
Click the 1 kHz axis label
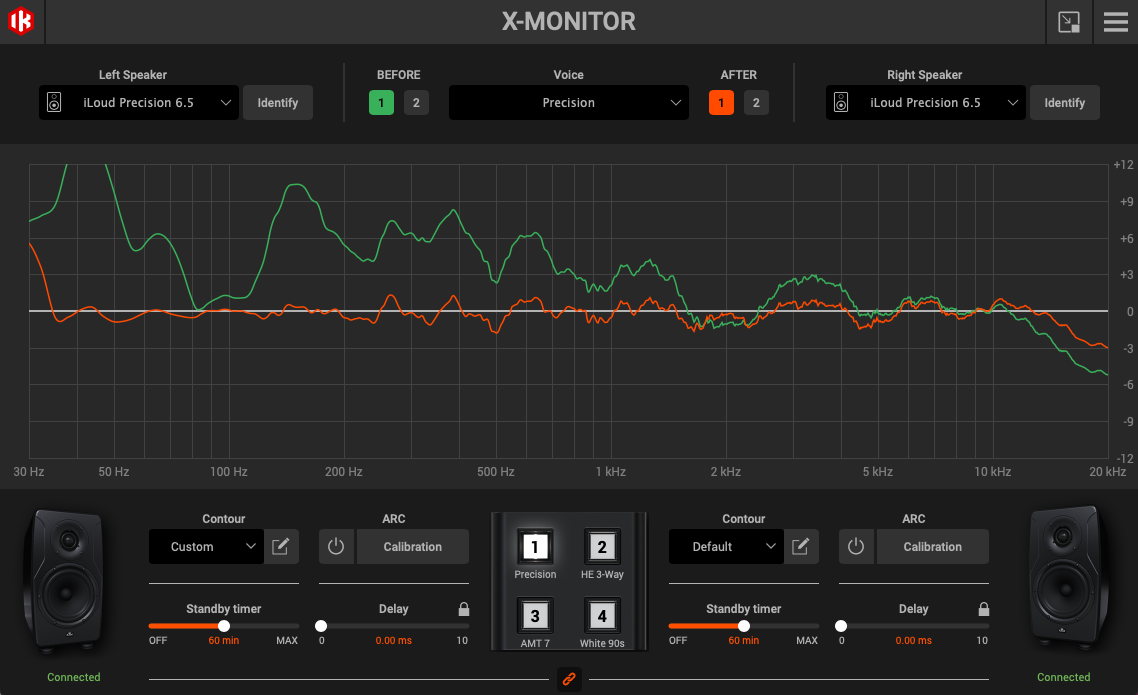pos(610,472)
